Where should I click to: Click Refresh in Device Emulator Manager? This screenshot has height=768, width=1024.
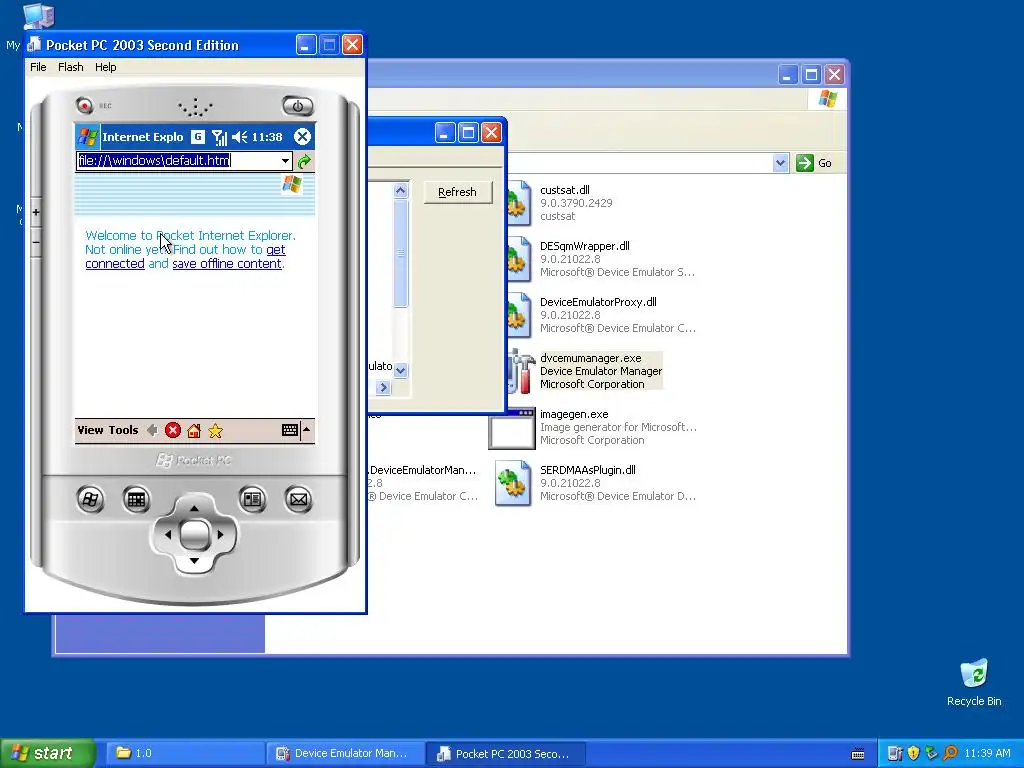pyautogui.click(x=458, y=192)
